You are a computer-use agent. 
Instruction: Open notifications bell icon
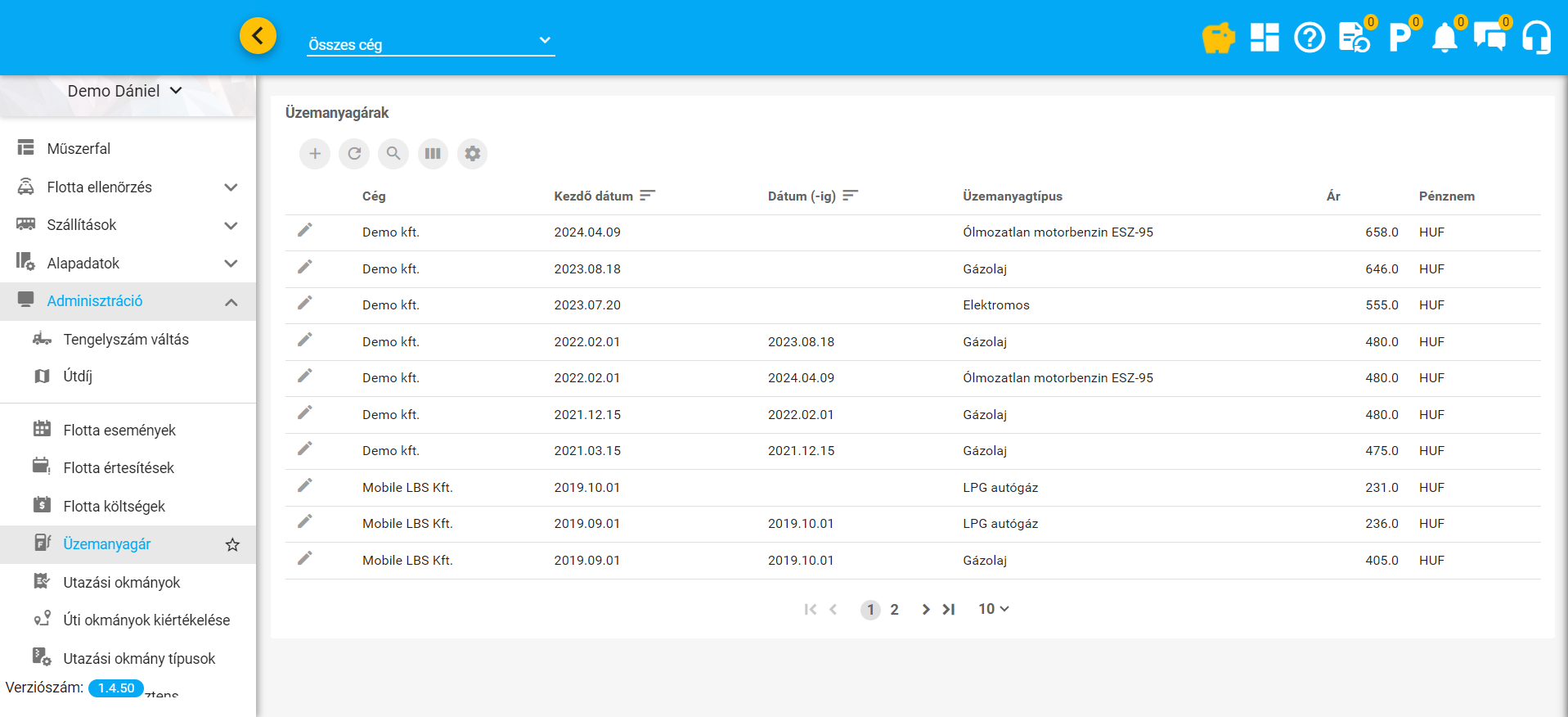tap(1444, 38)
